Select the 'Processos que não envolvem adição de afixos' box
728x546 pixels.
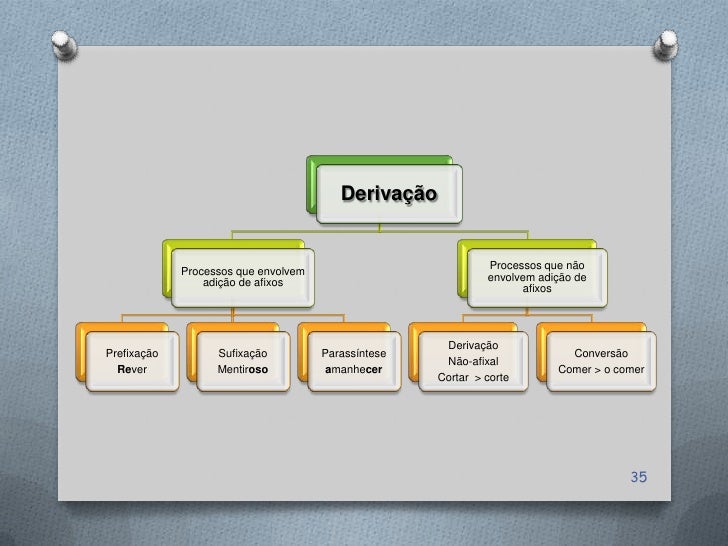coord(537,278)
